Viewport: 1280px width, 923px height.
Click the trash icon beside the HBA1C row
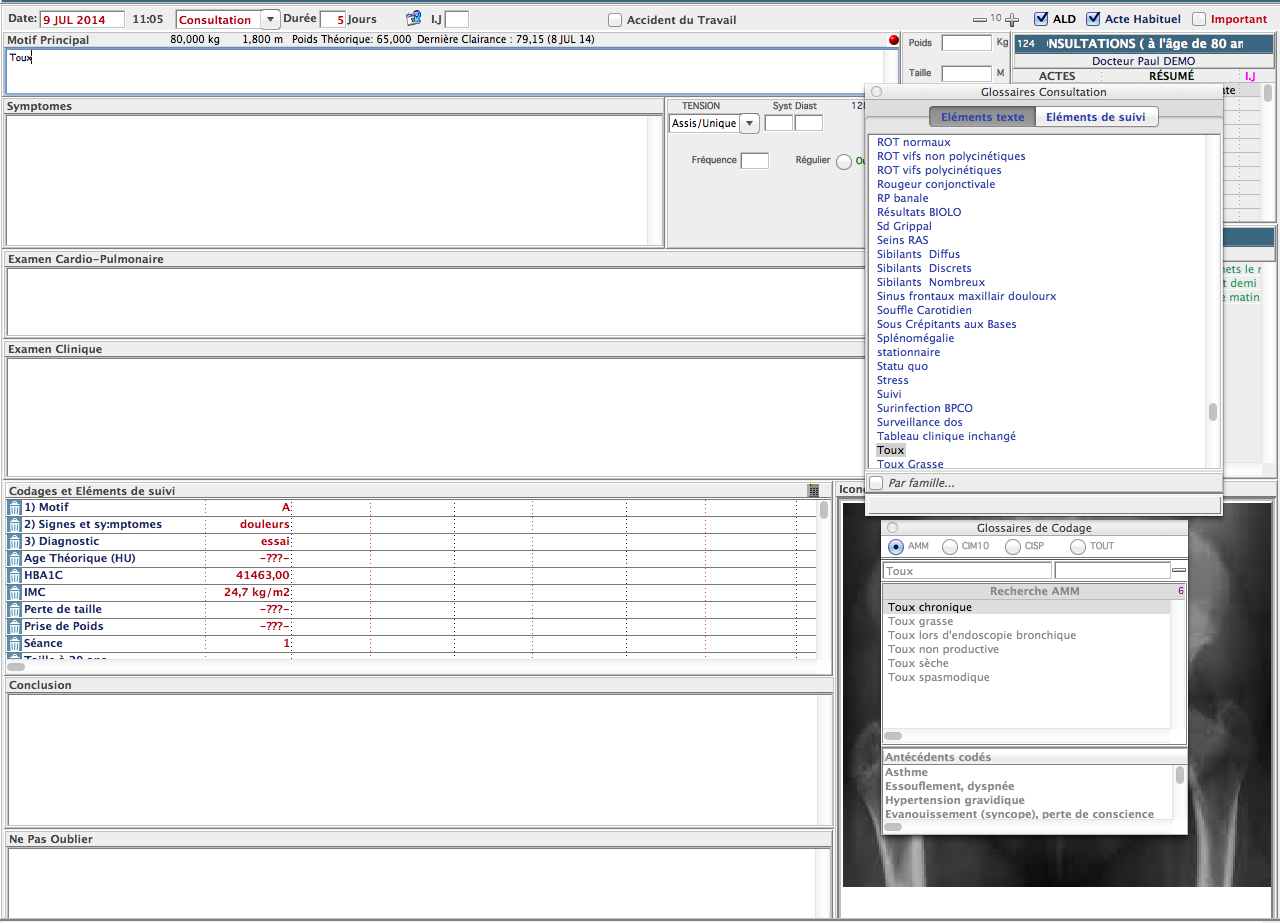14,576
